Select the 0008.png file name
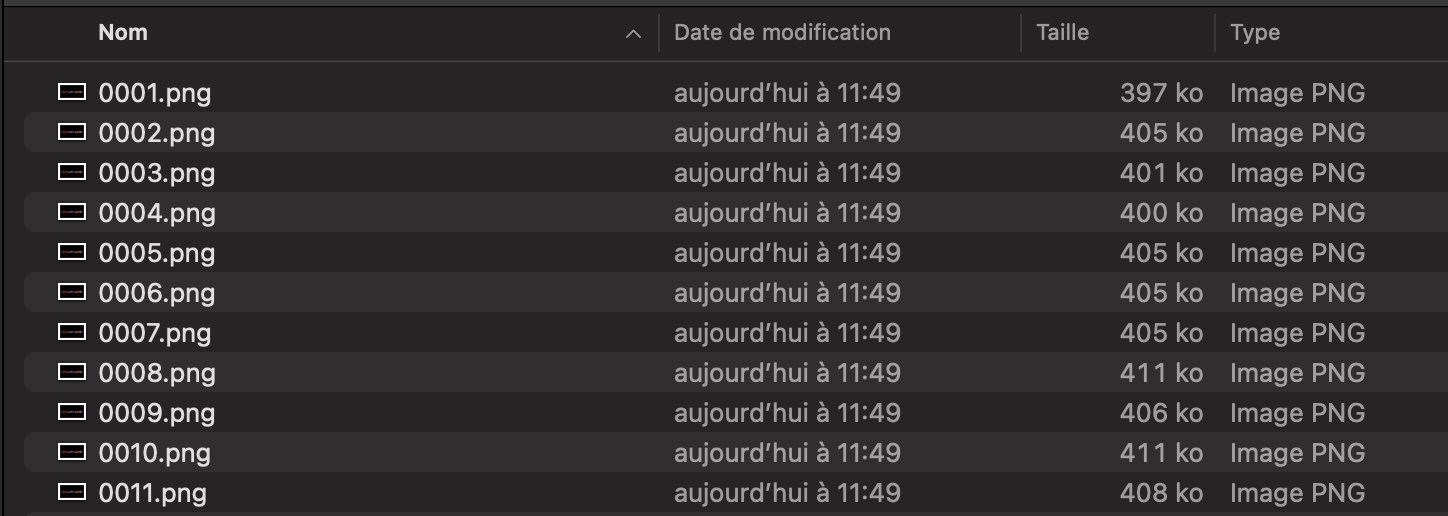Screen dimensions: 1448x516 pyautogui.click(x=157, y=373)
